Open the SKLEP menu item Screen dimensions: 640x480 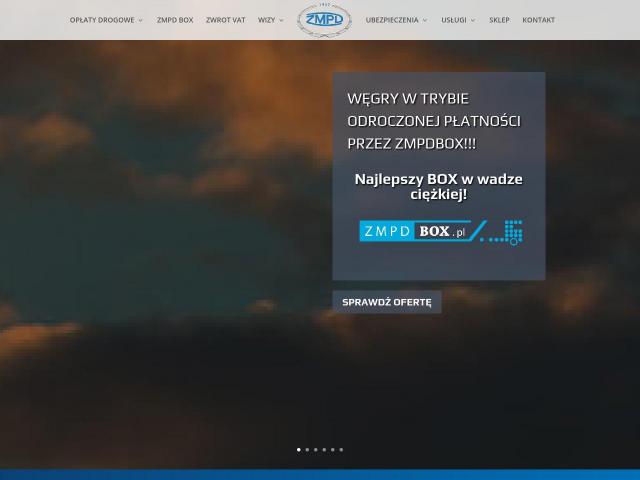(499, 20)
